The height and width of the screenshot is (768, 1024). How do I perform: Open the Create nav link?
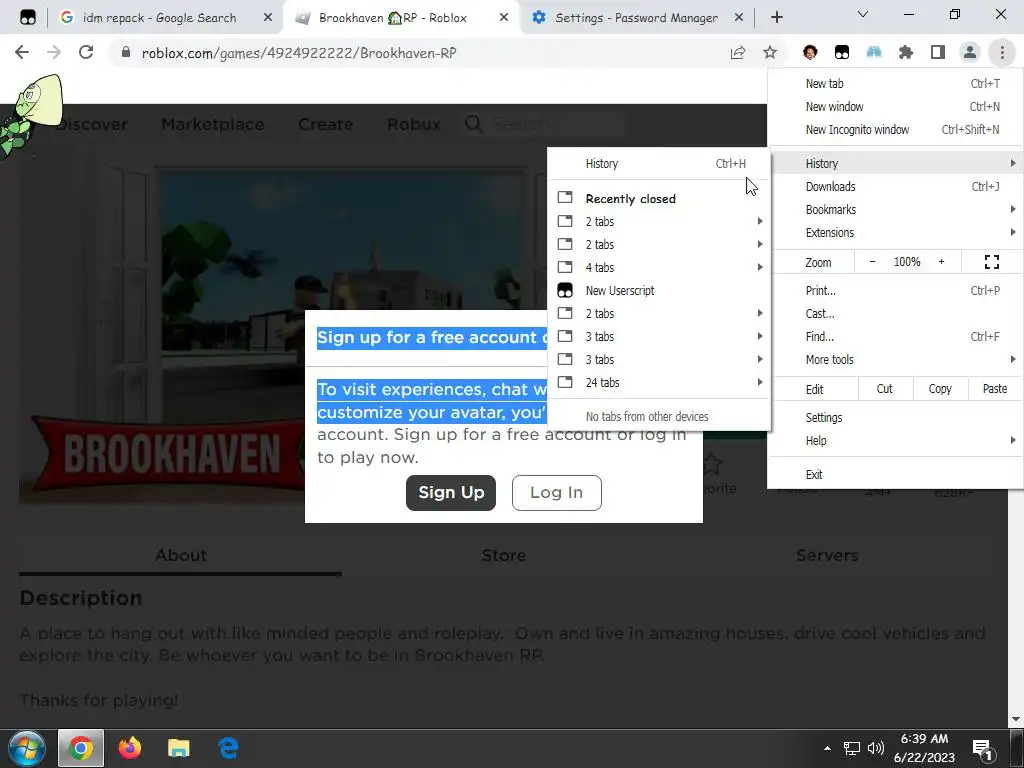click(x=325, y=124)
